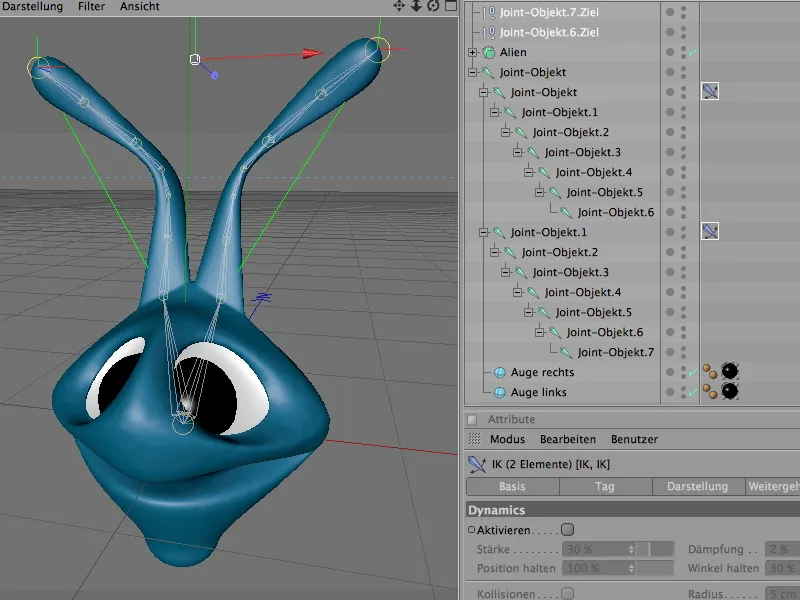Collapse Joint-Objekt.1 directly below IK-tagged Joint-Objekt

[495, 112]
